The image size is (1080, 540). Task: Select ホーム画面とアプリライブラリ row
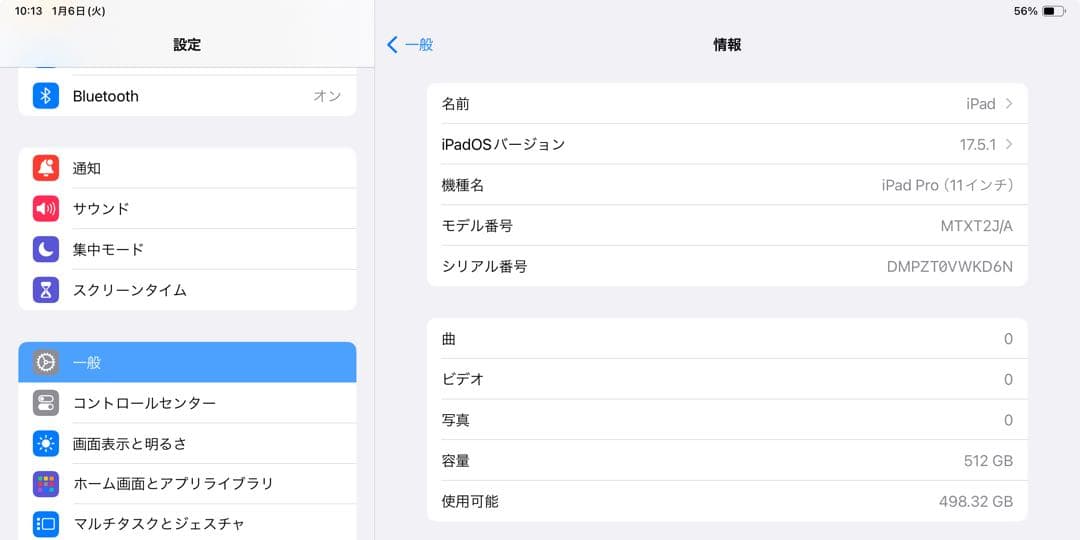[187, 484]
